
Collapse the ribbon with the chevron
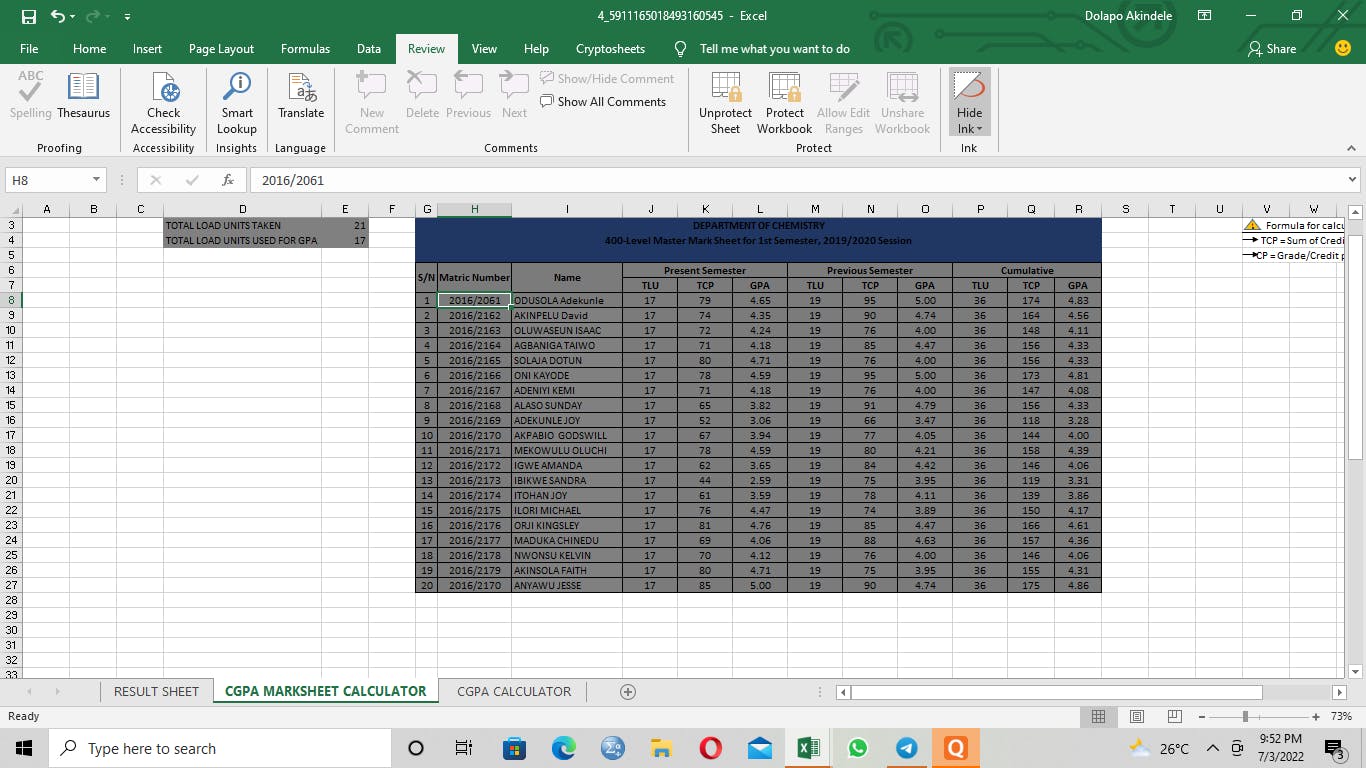coord(1351,148)
